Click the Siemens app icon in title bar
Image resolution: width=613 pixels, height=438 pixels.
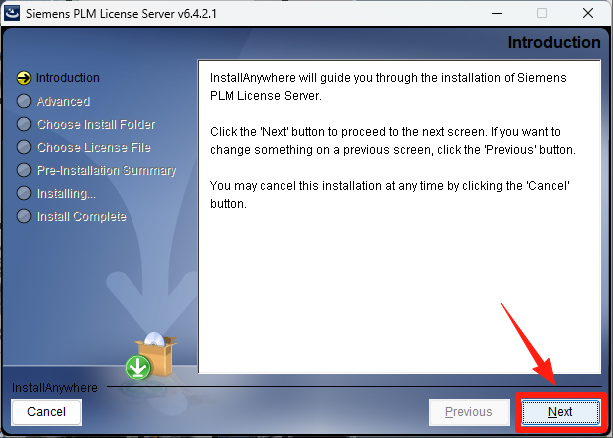(12, 13)
